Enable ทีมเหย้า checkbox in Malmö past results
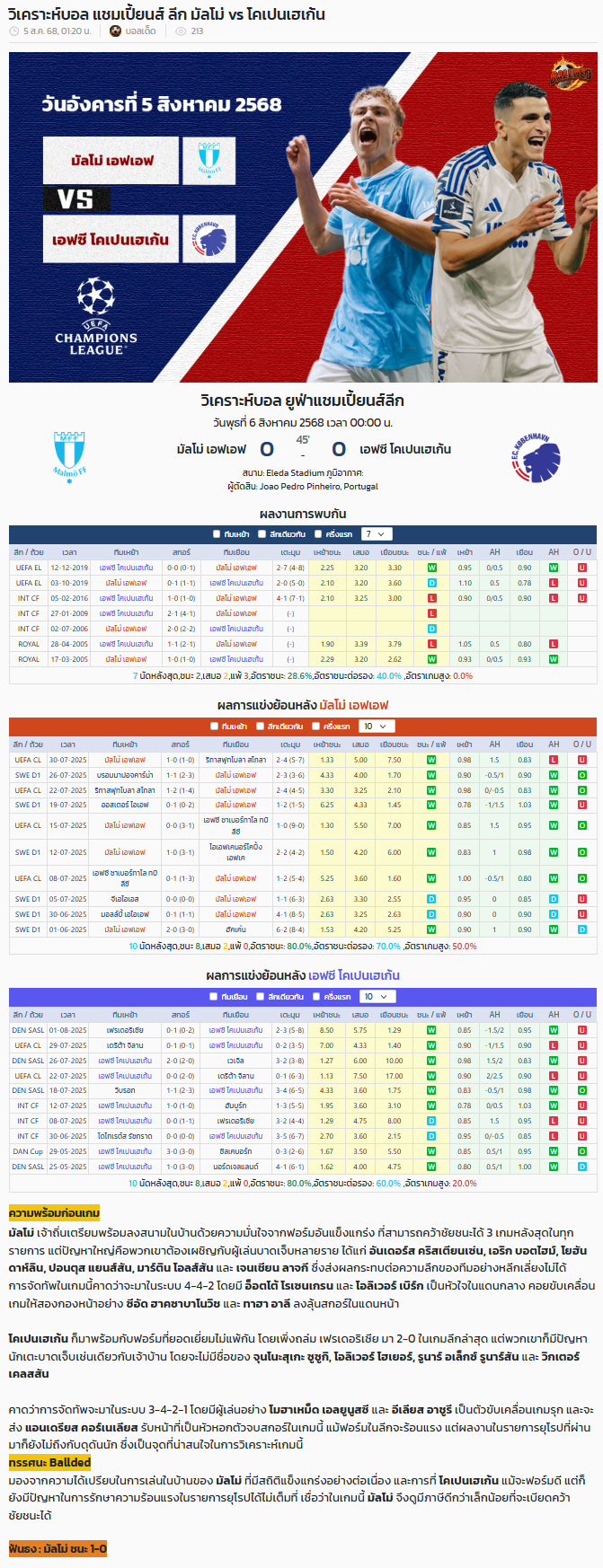 pos(214,727)
